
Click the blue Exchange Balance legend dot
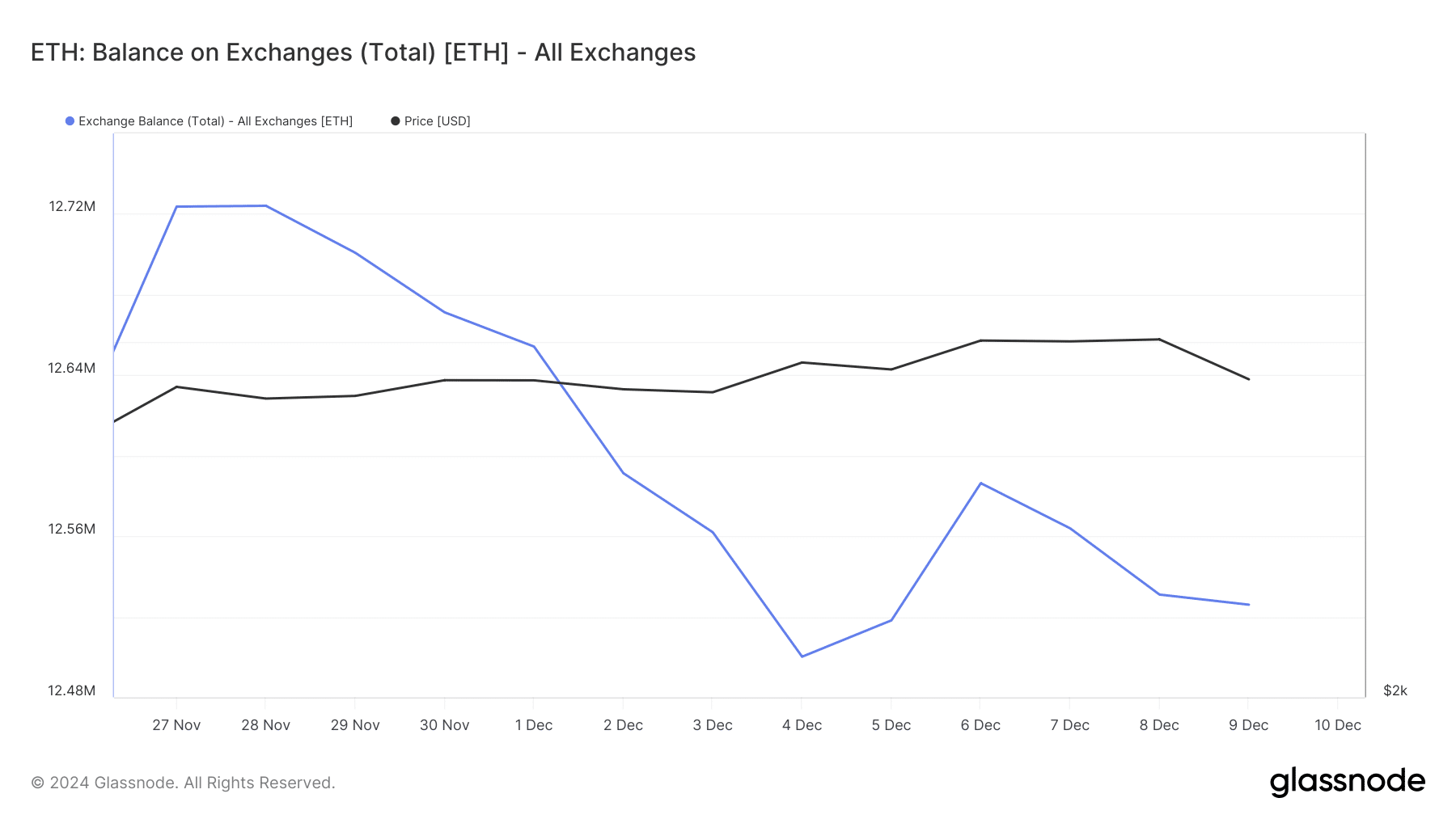pyautogui.click(x=70, y=121)
